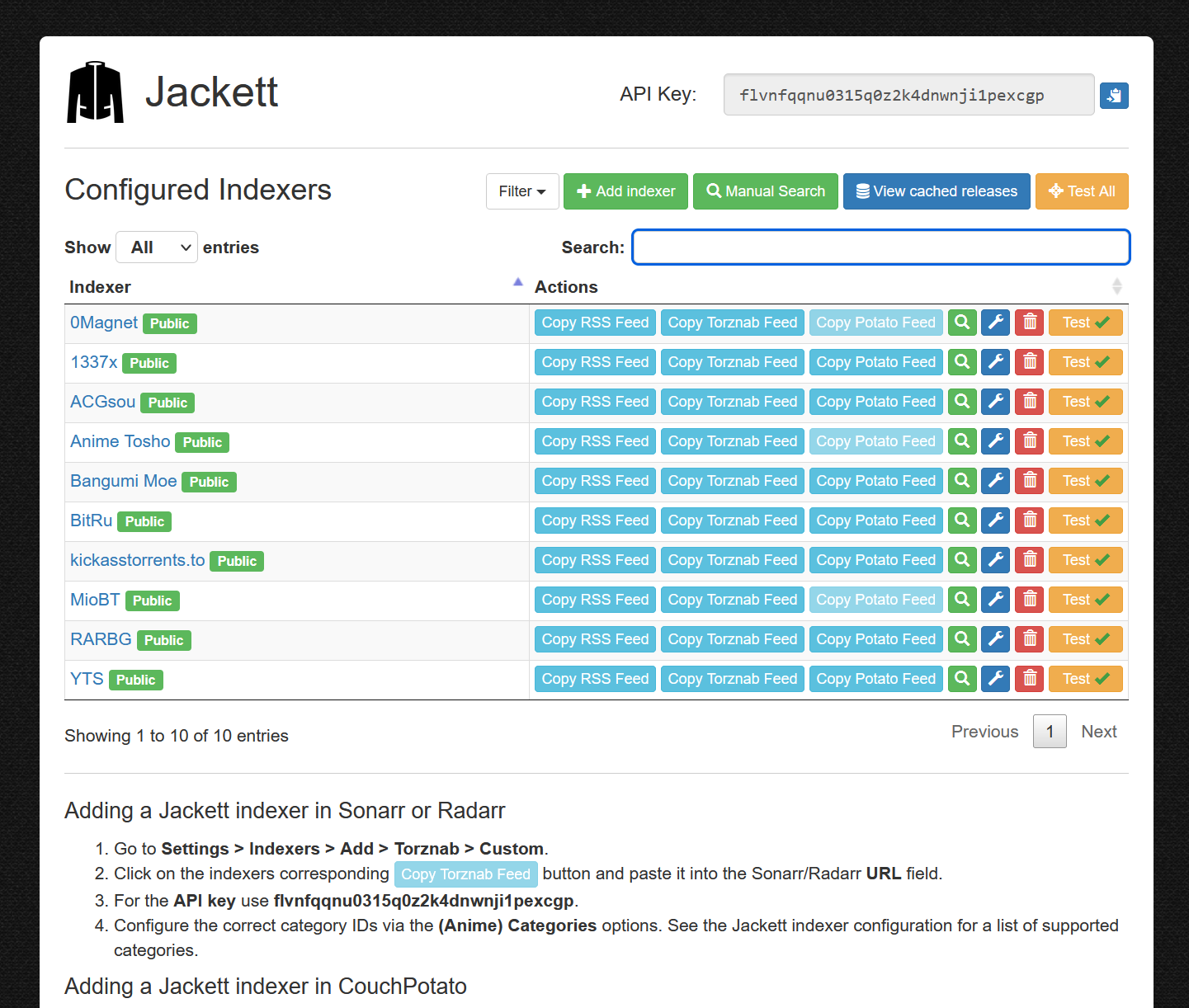The height and width of the screenshot is (1008, 1189).
Task: Search the 1337x indexer via magnifier icon
Action: point(962,362)
